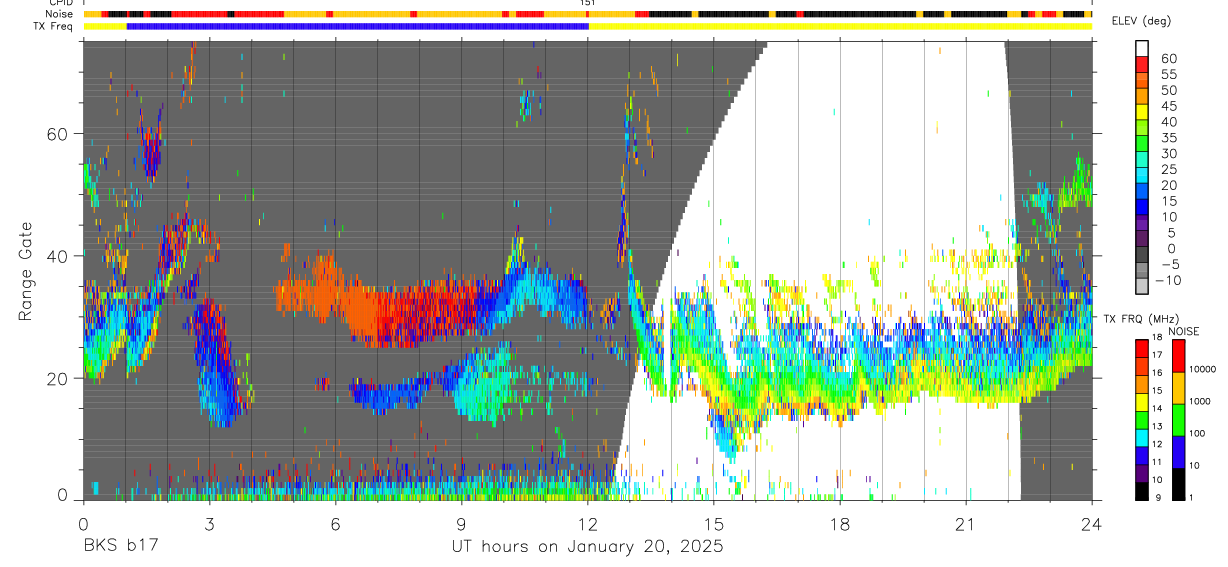Click x-axis tick label '6'
Image resolution: width=1228 pixels, height=567 pixels.
click(x=335, y=524)
